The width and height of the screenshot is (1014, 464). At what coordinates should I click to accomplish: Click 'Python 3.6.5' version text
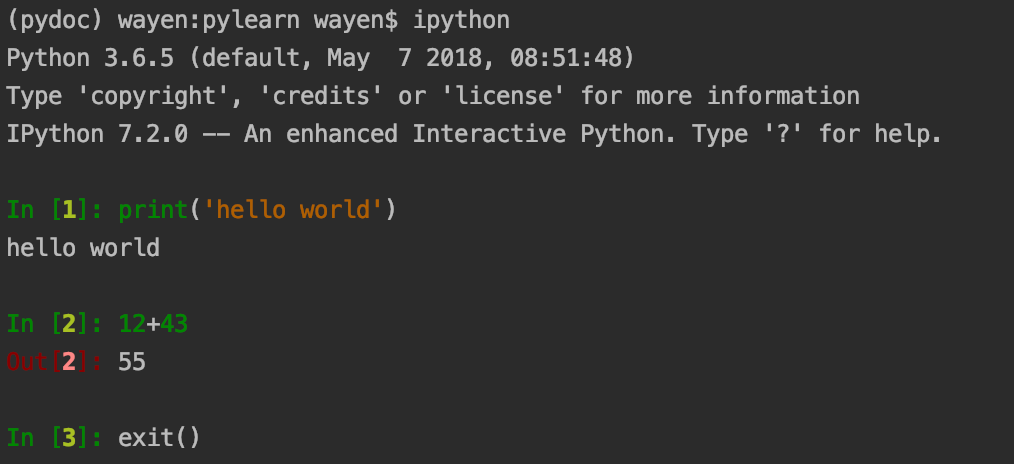pos(91,59)
